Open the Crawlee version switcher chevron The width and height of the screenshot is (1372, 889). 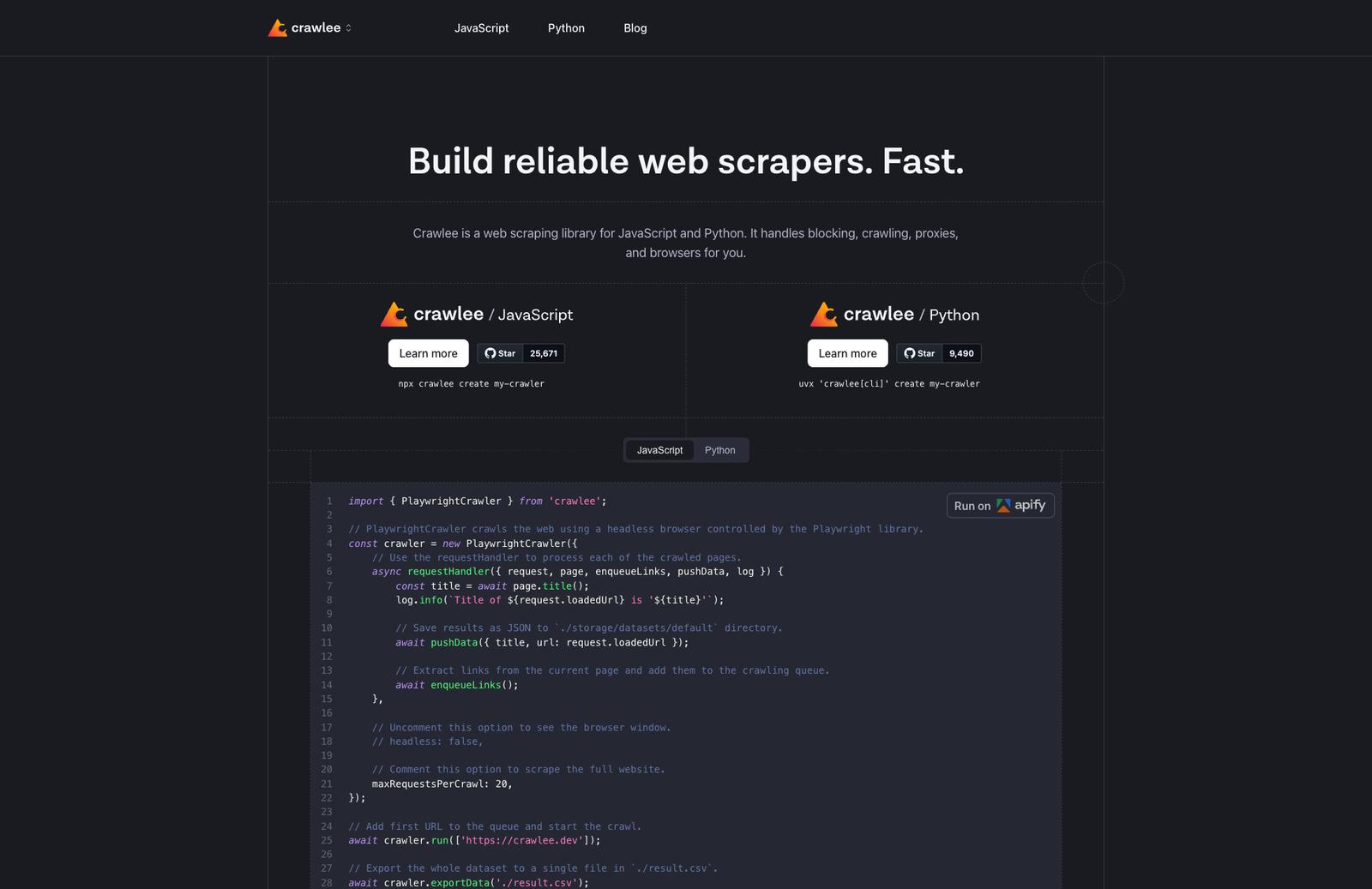pyautogui.click(x=348, y=28)
